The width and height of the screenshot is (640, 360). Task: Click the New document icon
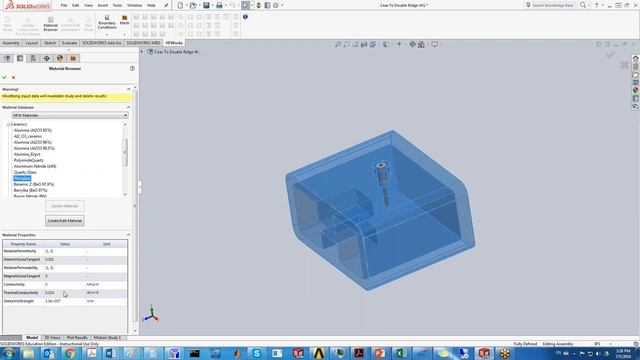coord(180,5)
